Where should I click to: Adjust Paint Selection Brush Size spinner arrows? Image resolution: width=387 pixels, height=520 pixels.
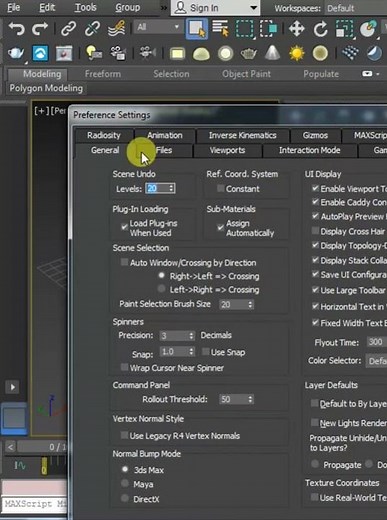(x=250, y=304)
